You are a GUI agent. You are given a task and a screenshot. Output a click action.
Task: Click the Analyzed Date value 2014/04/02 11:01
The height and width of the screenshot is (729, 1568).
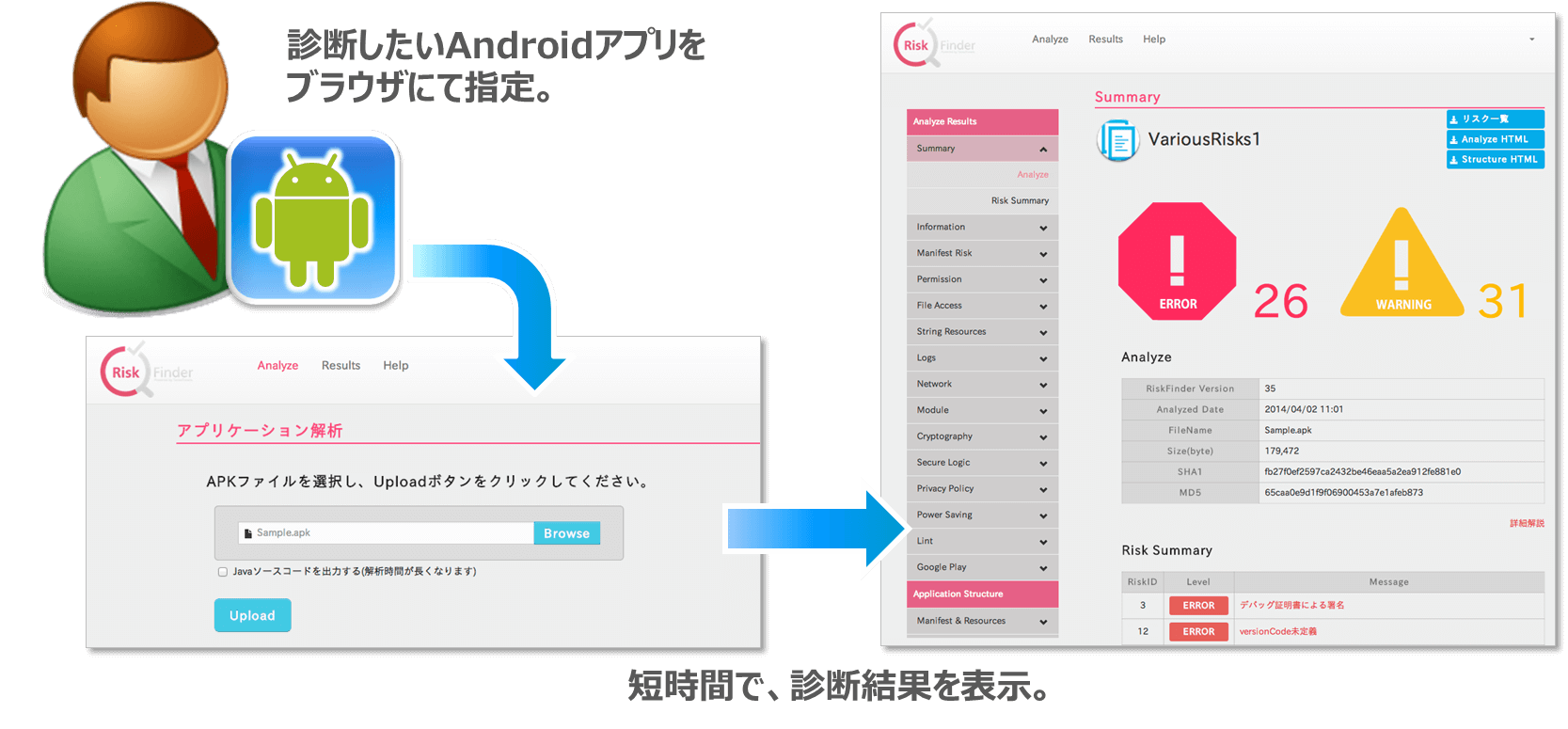click(x=1304, y=409)
